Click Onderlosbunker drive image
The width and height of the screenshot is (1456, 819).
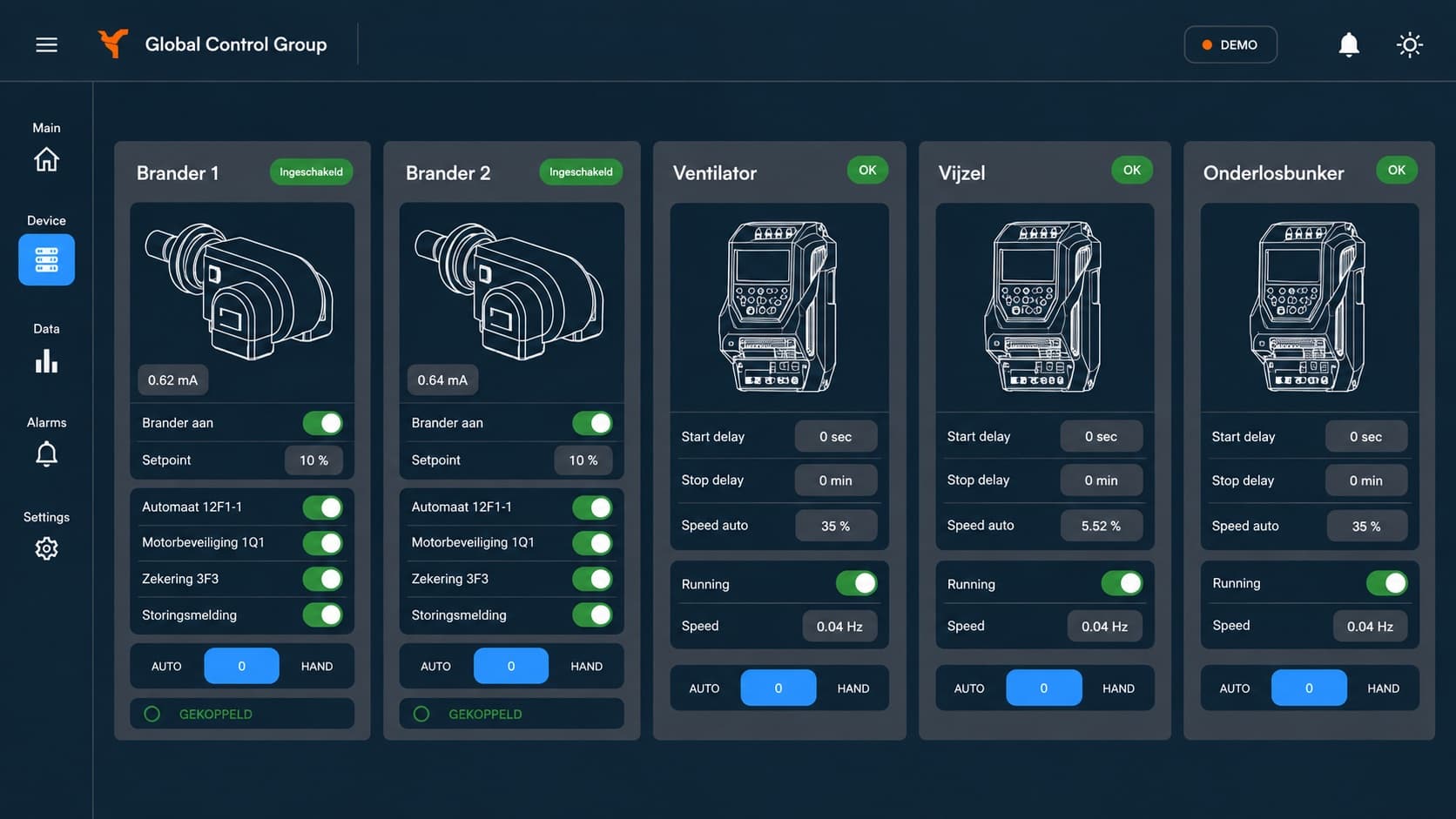coord(1308,306)
